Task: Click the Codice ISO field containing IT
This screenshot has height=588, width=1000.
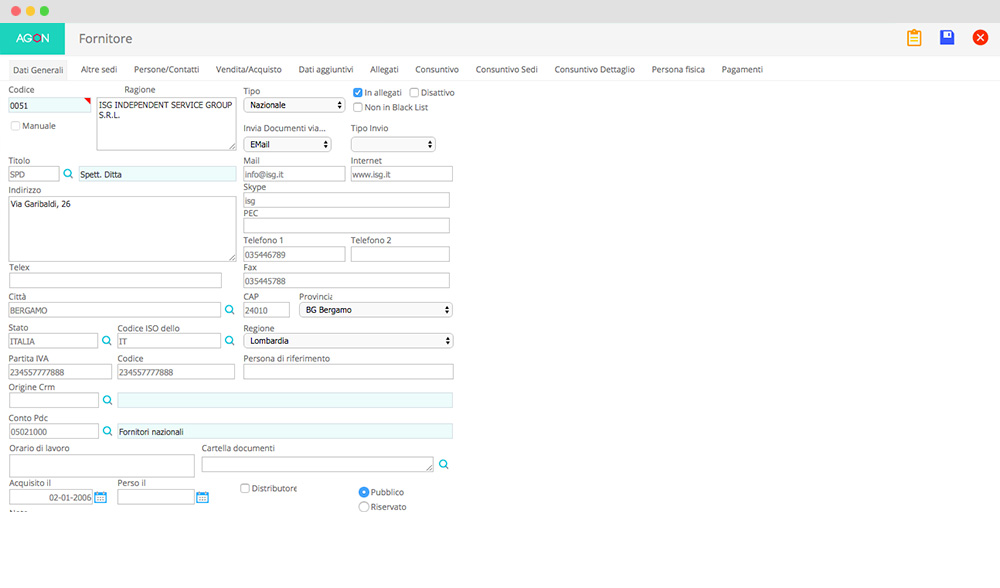Action: coord(169,341)
